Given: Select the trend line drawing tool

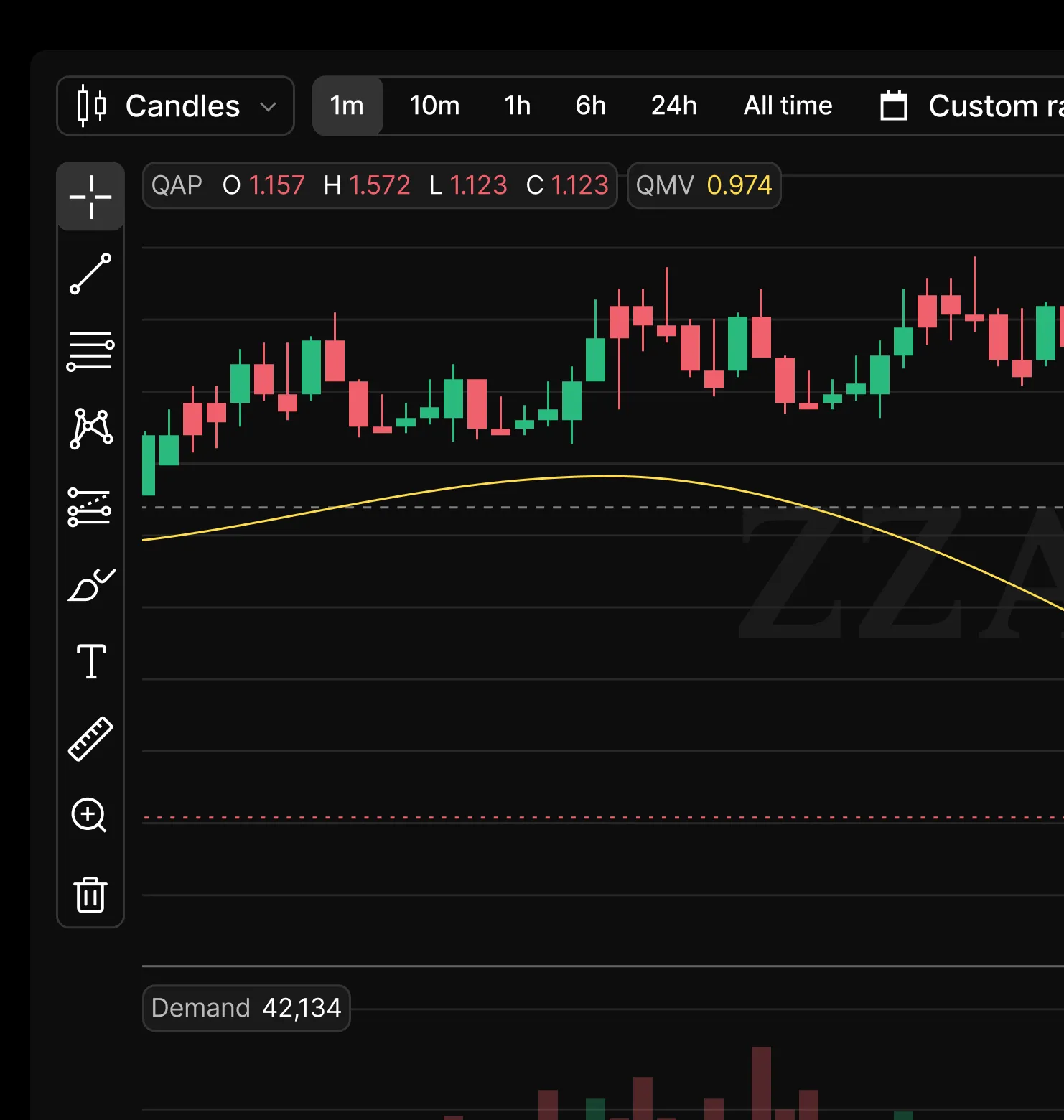Looking at the screenshot, I should (90, 274).
